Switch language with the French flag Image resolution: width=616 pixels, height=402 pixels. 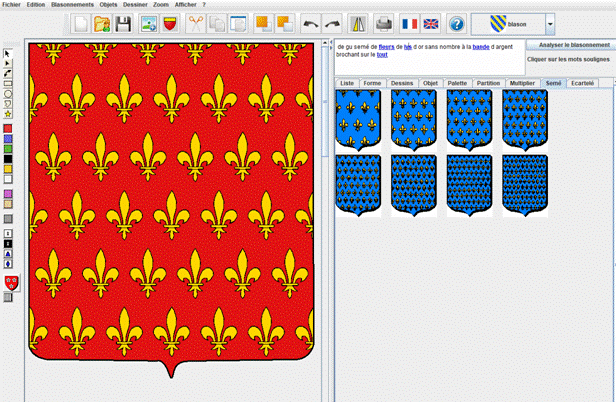point(410,23)
